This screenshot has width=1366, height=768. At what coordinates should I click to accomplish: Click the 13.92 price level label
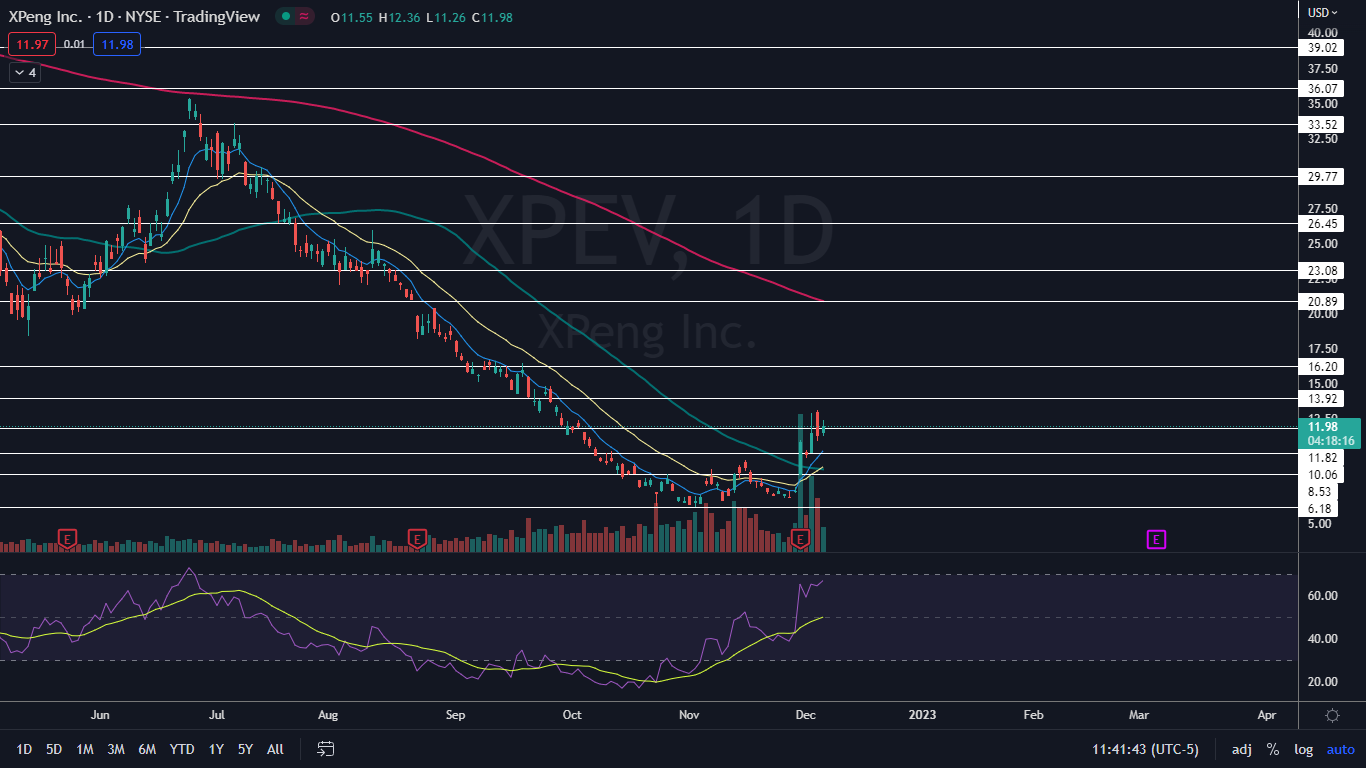[1323, 398]
